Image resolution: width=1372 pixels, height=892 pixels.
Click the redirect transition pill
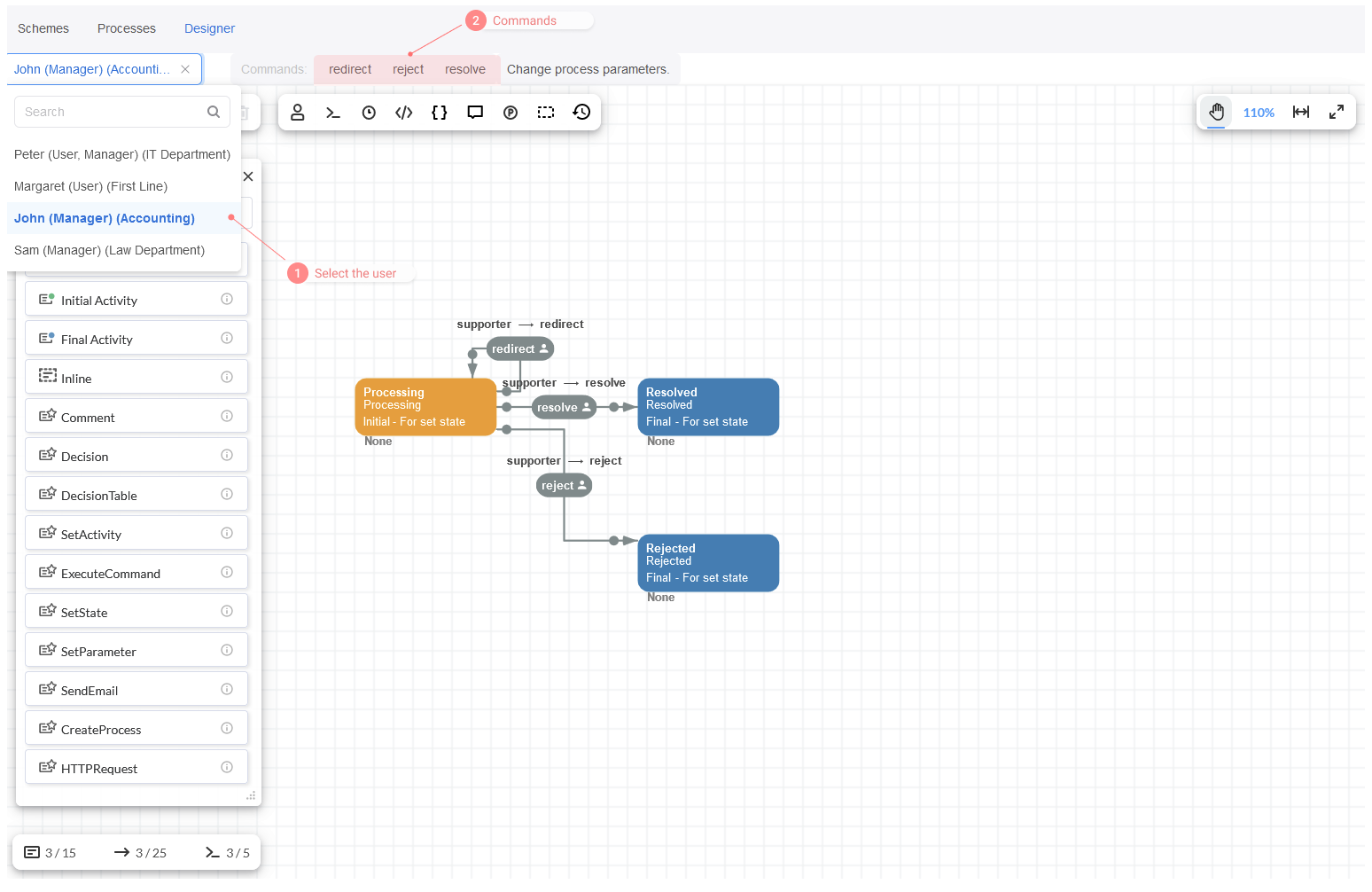coord(520,349)
